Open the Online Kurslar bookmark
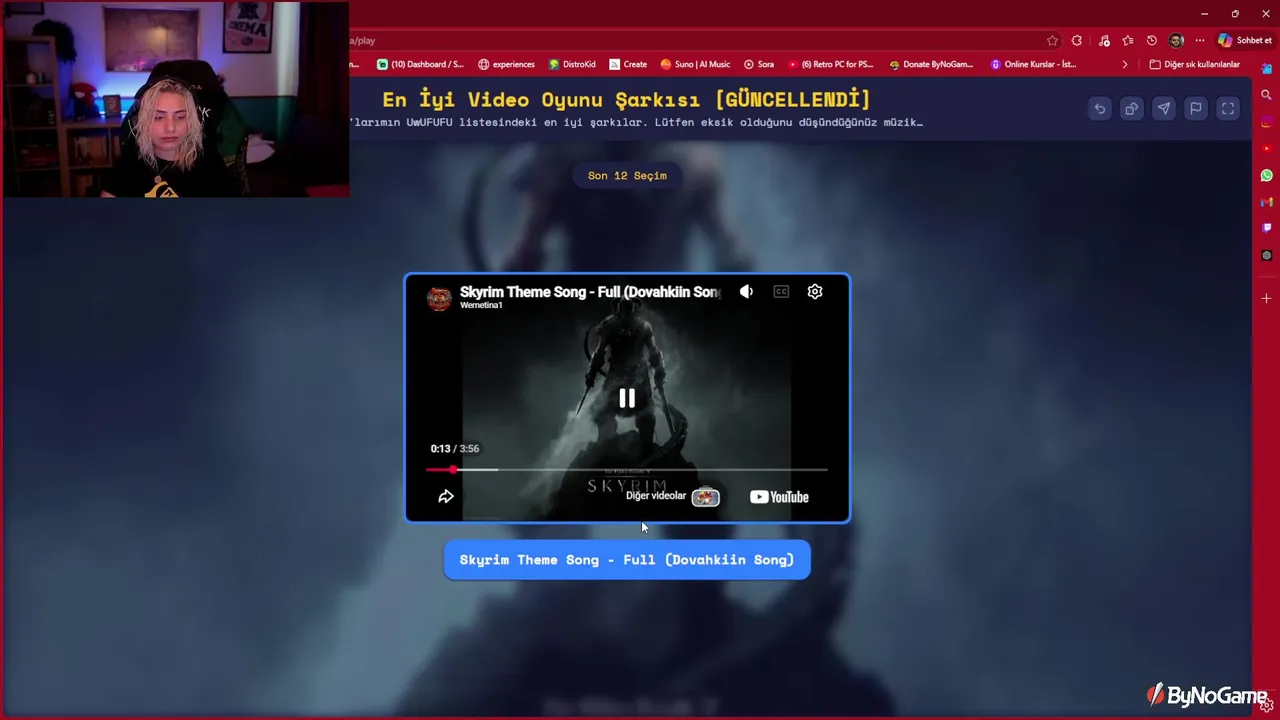Screen dimensions: 1280x720 point(1034,64)
